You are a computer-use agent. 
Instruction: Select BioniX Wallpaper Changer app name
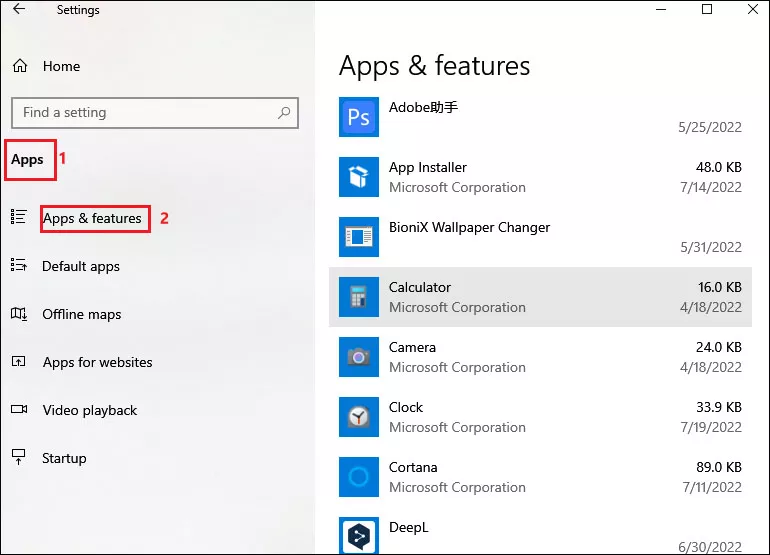(469, 227)
